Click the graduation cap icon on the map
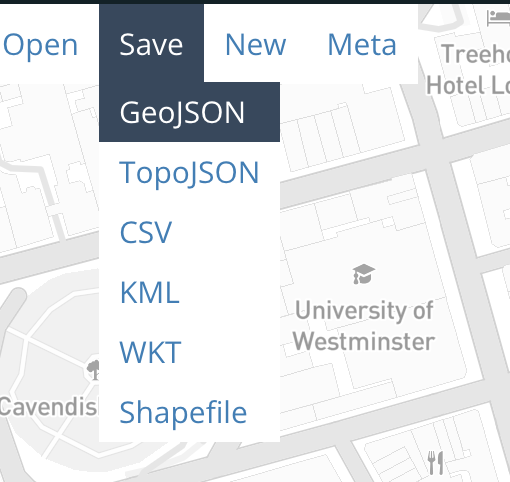 pyautogui.click(x=364, y=274)
